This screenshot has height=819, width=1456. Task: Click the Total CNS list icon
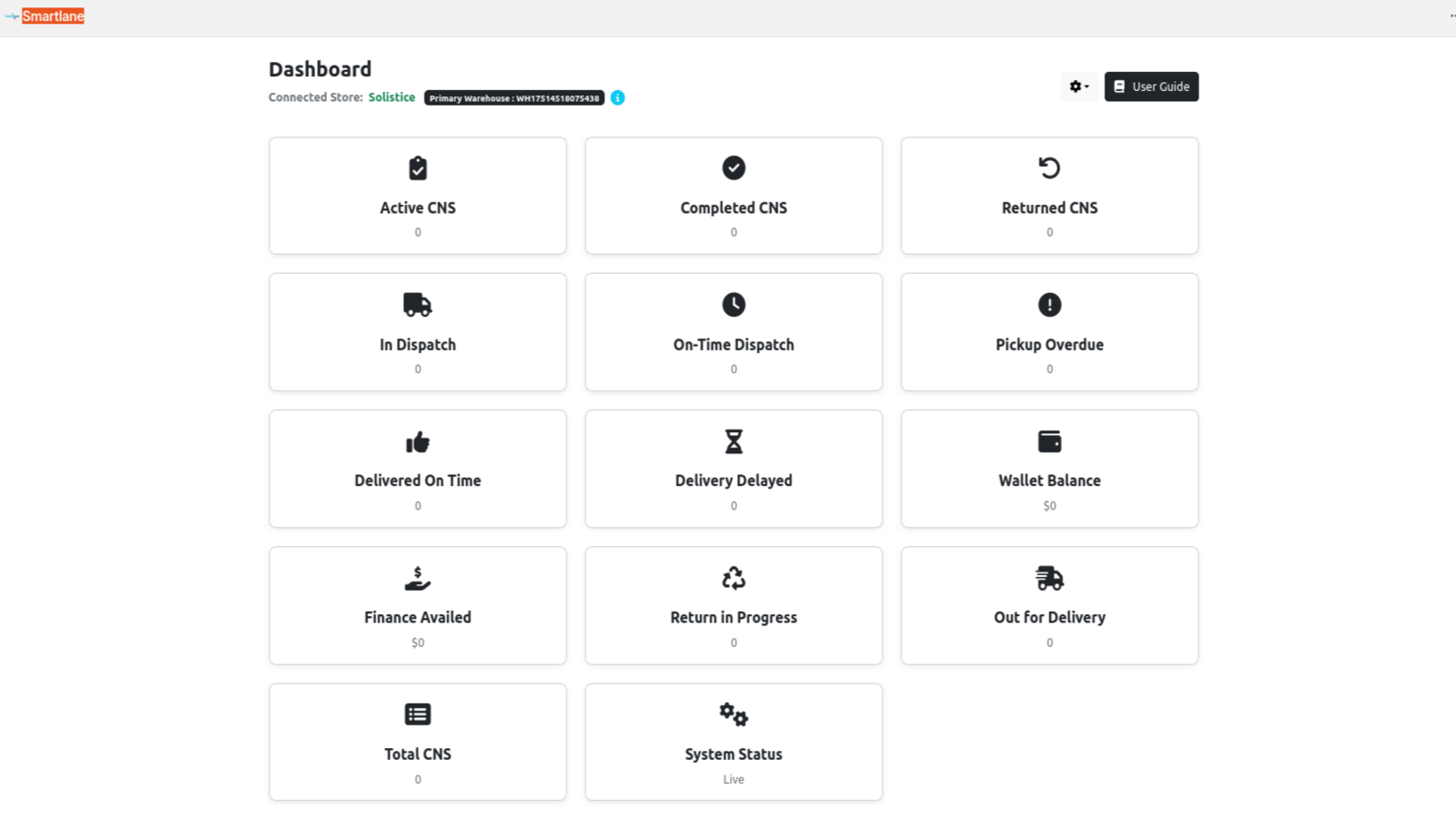point(417,714)
